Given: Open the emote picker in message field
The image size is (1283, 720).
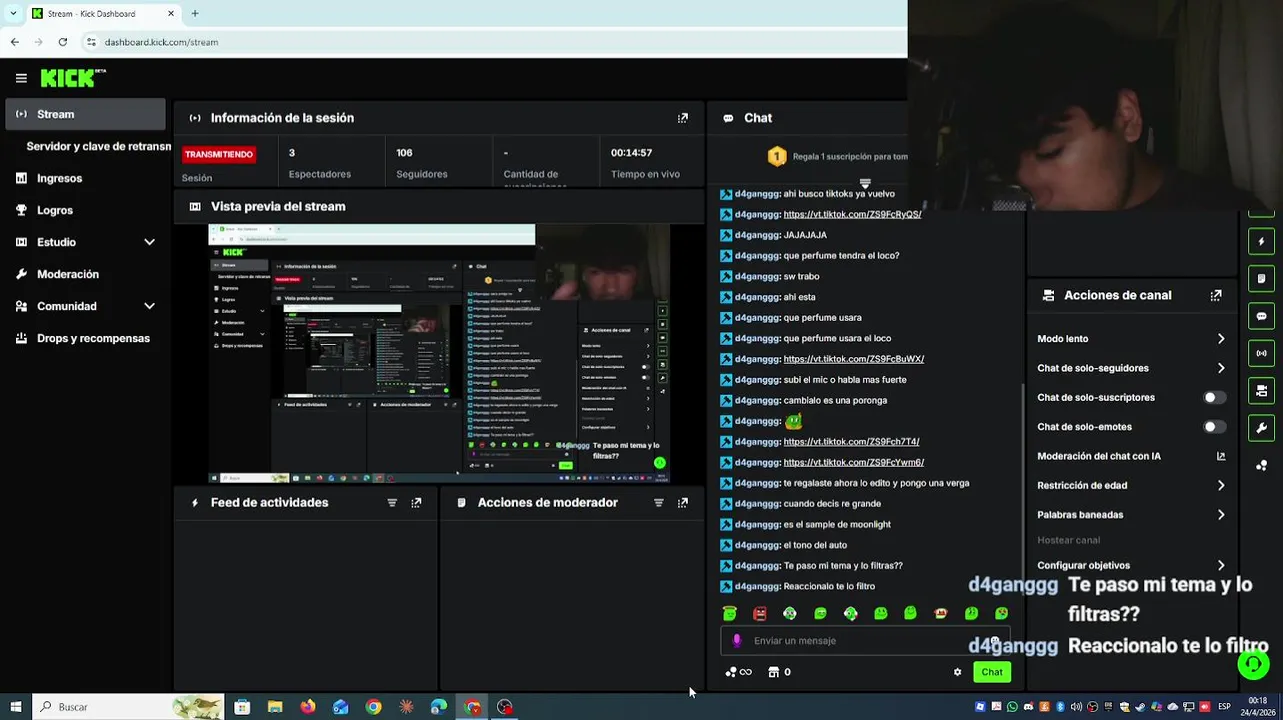Looking at the screenshot, I should pos(994,641).
